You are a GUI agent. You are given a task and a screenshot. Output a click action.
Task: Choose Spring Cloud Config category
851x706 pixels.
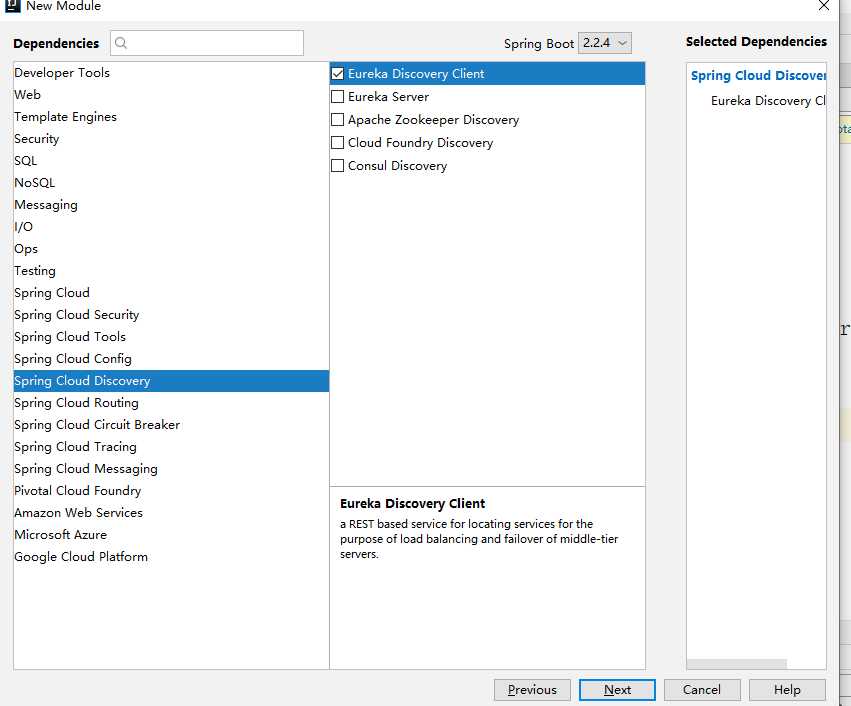[171, 359]
